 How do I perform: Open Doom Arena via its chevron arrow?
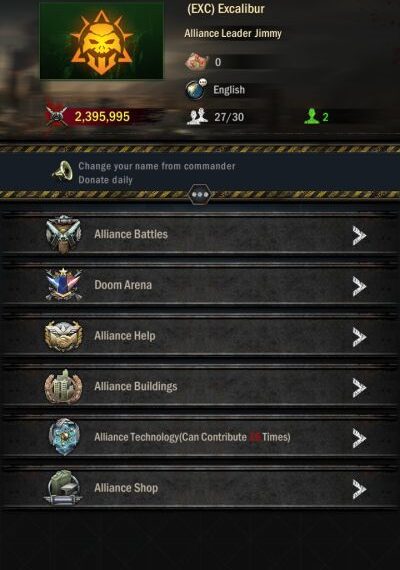[x=359, y=286]
